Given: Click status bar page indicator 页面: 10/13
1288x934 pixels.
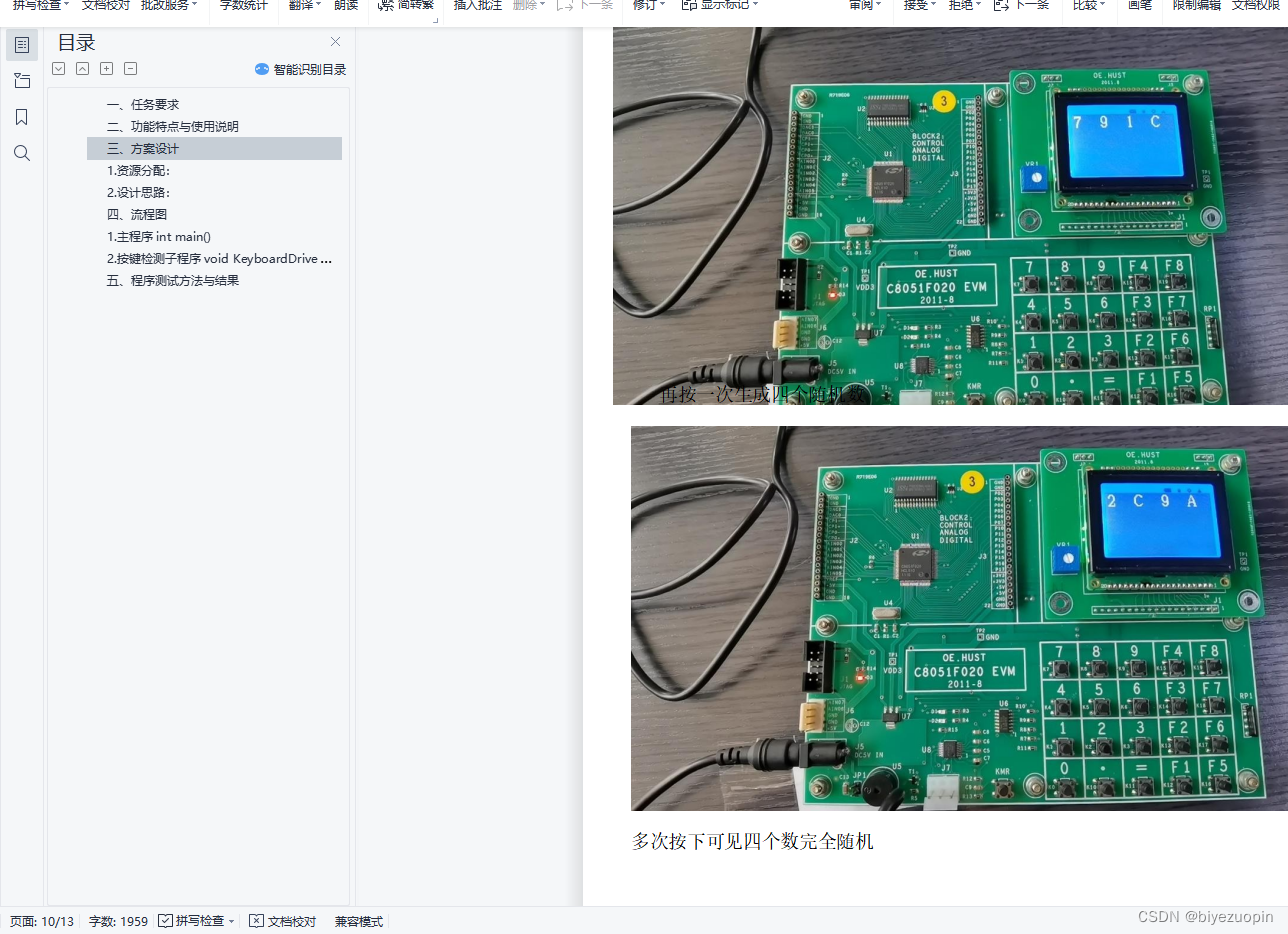Looking at the screenshot, I should (x=42, y=921).
